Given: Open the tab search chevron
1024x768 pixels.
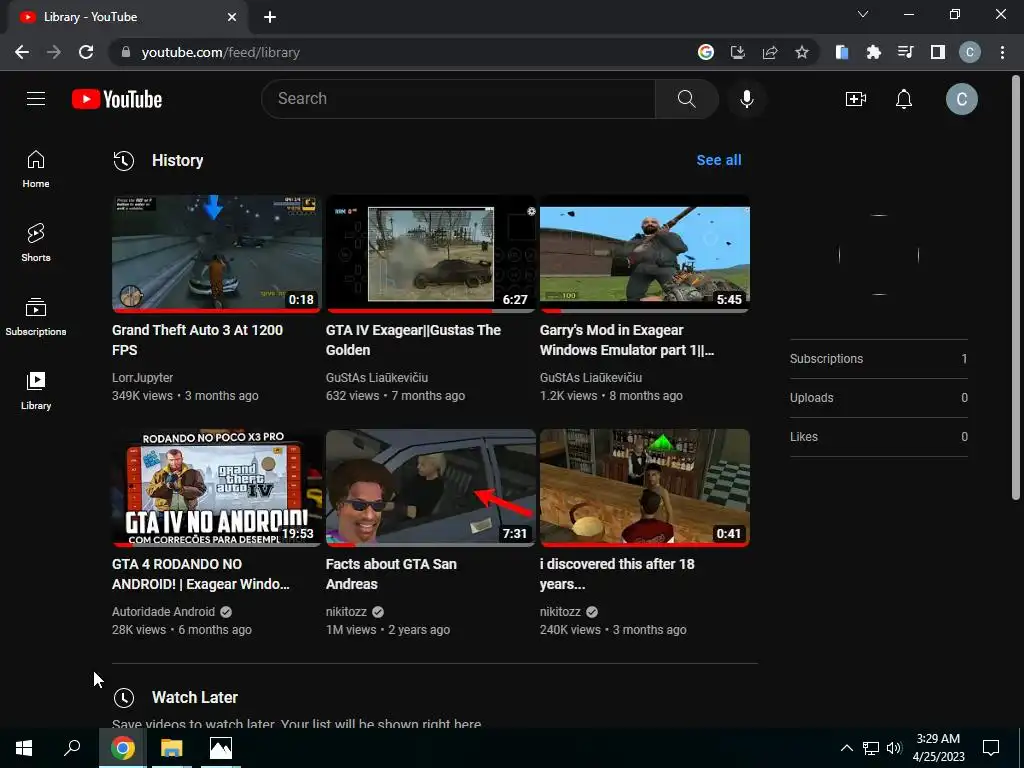Looking at the screenshot, I should click(x=863, y=14).
